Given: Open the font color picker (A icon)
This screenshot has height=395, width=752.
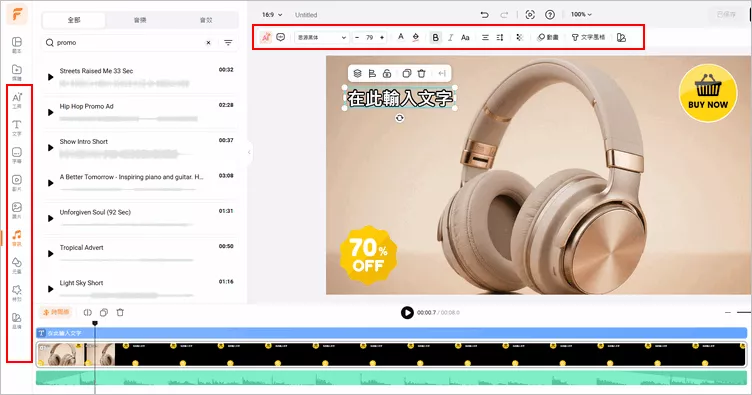Looking at the screenshot, I should pos(401,37).
